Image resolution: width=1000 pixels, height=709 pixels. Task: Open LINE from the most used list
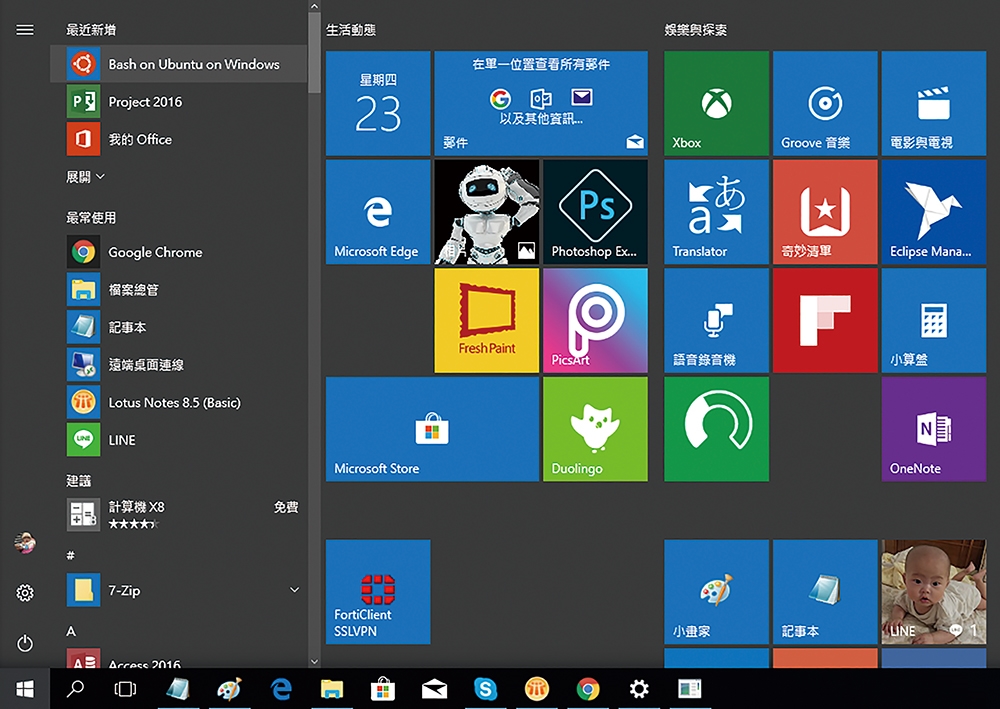(179, 440)
